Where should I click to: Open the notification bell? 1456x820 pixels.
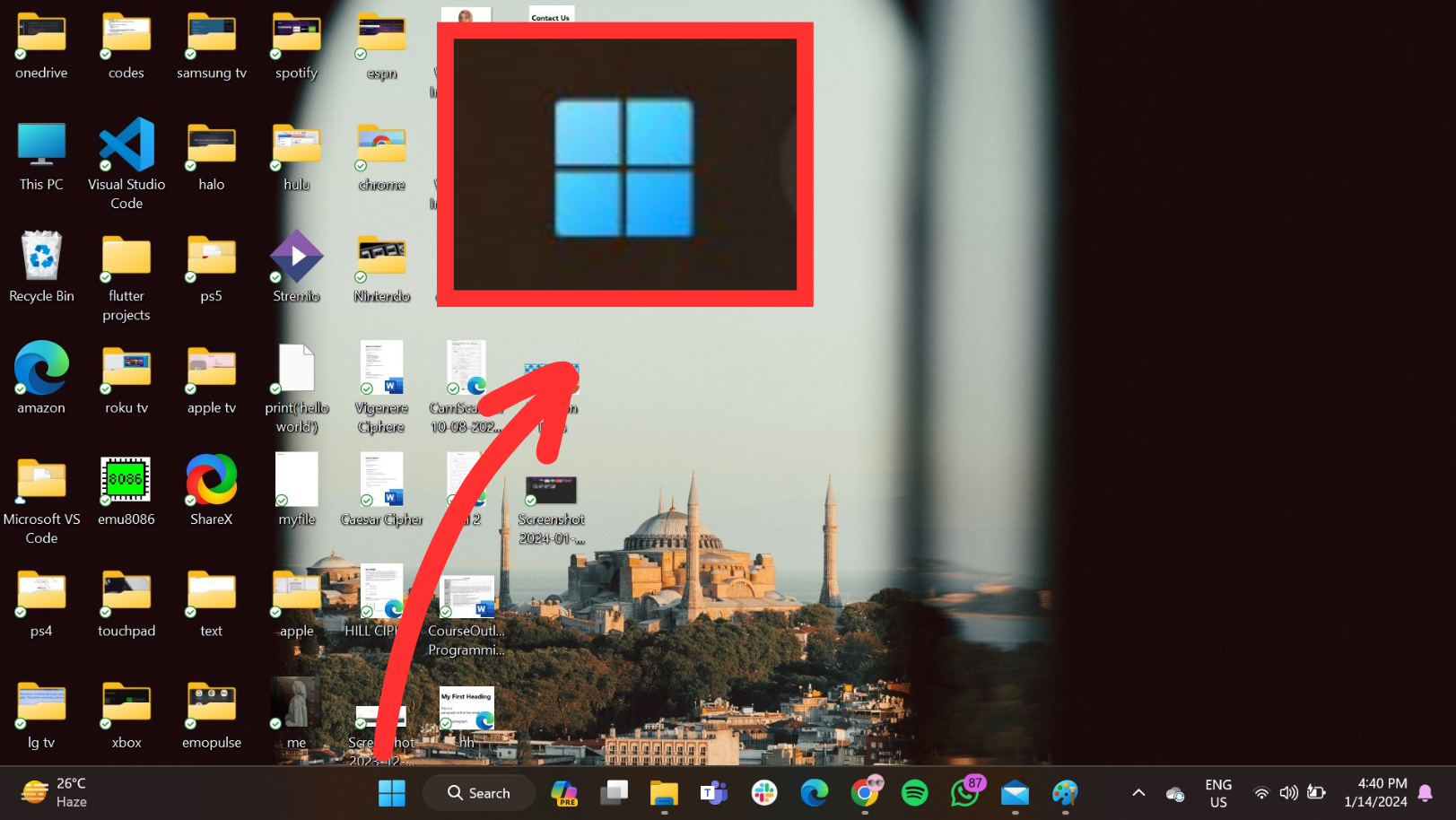point(1425,793)
